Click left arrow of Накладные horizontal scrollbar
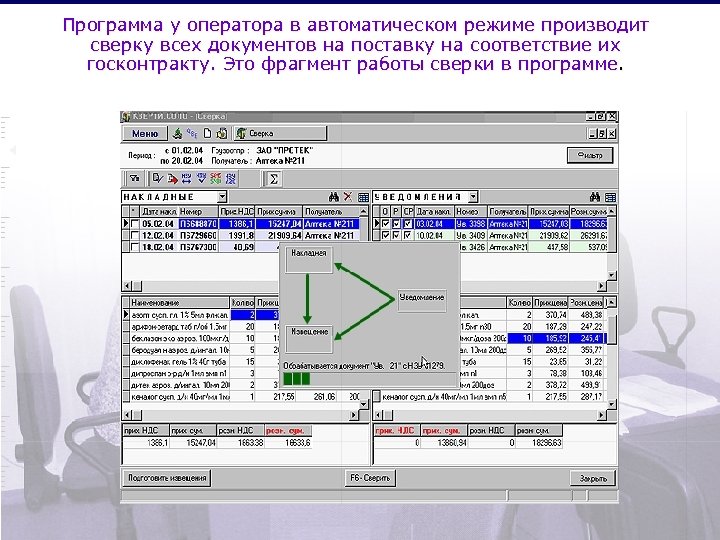The height and width of the screenshot is (540, 720). click(x=128, y=286)
